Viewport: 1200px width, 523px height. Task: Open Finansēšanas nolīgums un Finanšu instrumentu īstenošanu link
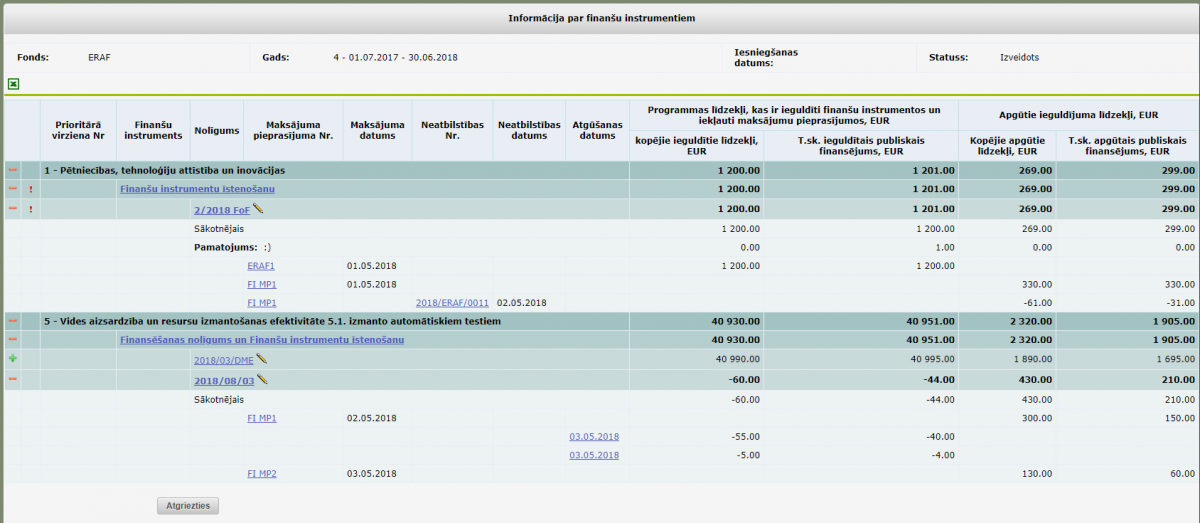point(261,340)
